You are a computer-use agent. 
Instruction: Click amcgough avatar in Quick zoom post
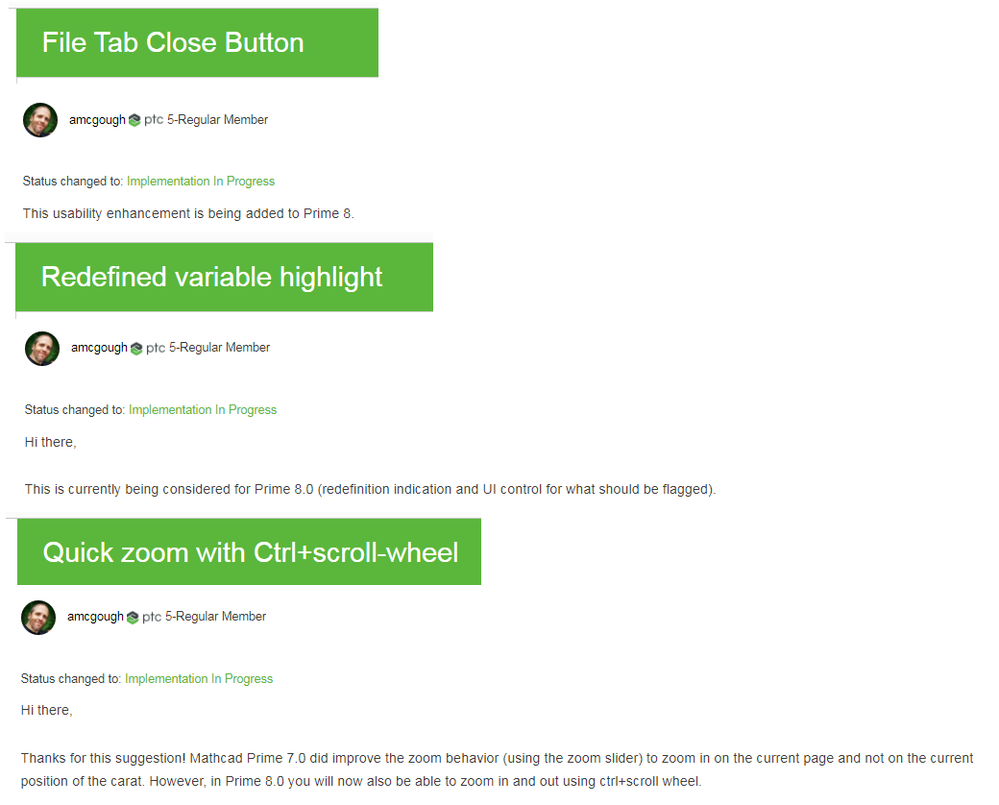pyautogui.click(x=38, y=617)
